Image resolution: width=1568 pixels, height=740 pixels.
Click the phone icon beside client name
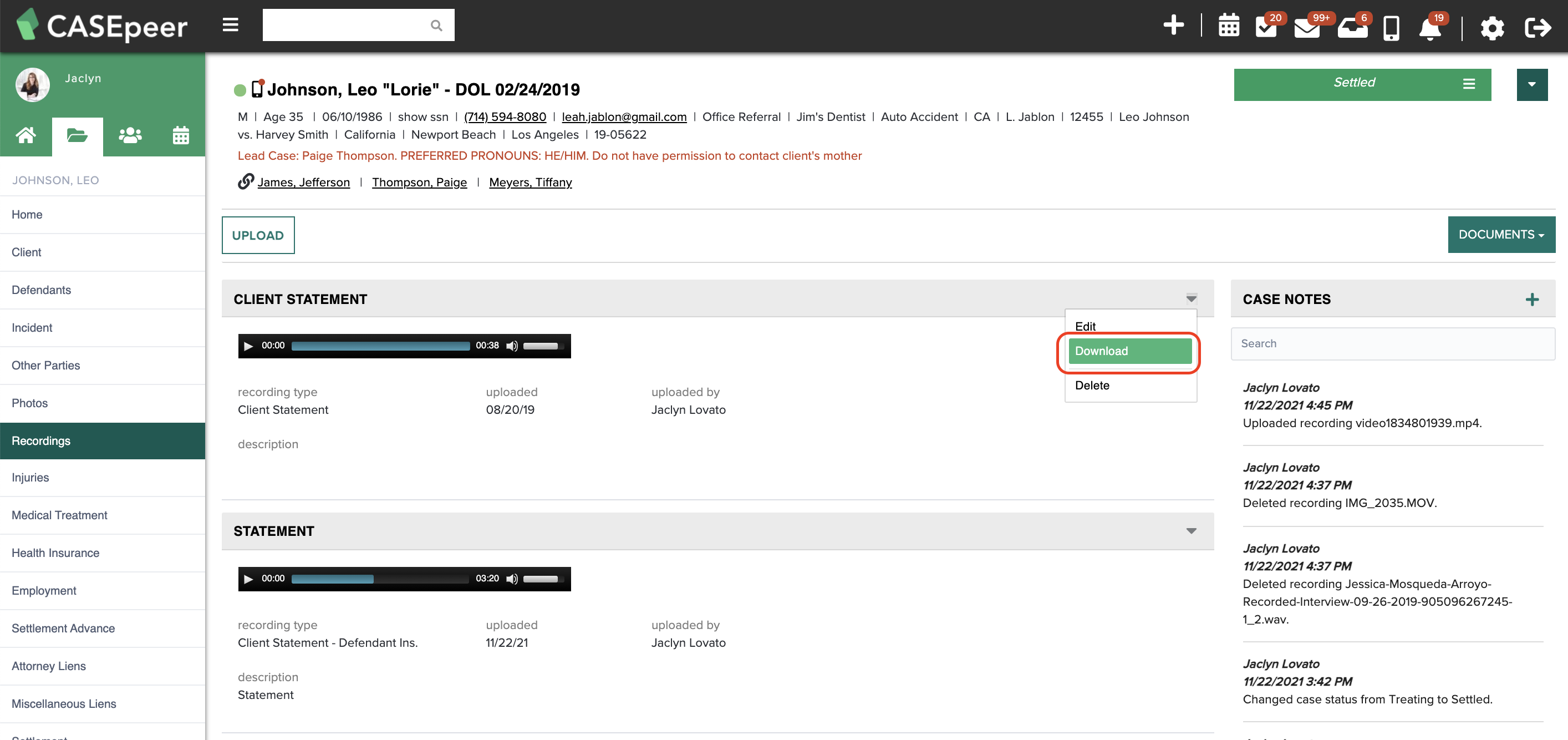click(257, 88)
